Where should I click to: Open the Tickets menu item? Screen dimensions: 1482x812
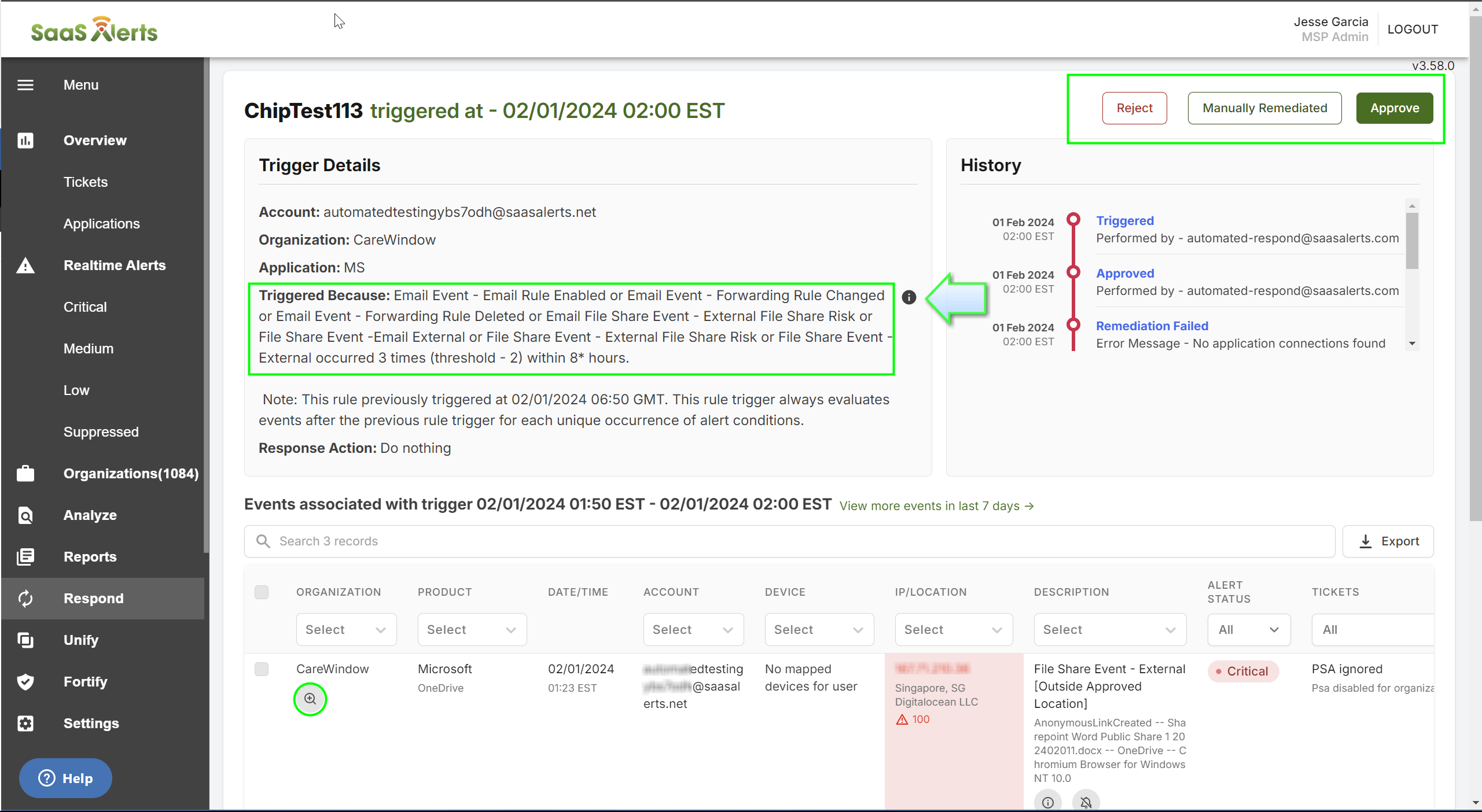click(x=86, y=182)
